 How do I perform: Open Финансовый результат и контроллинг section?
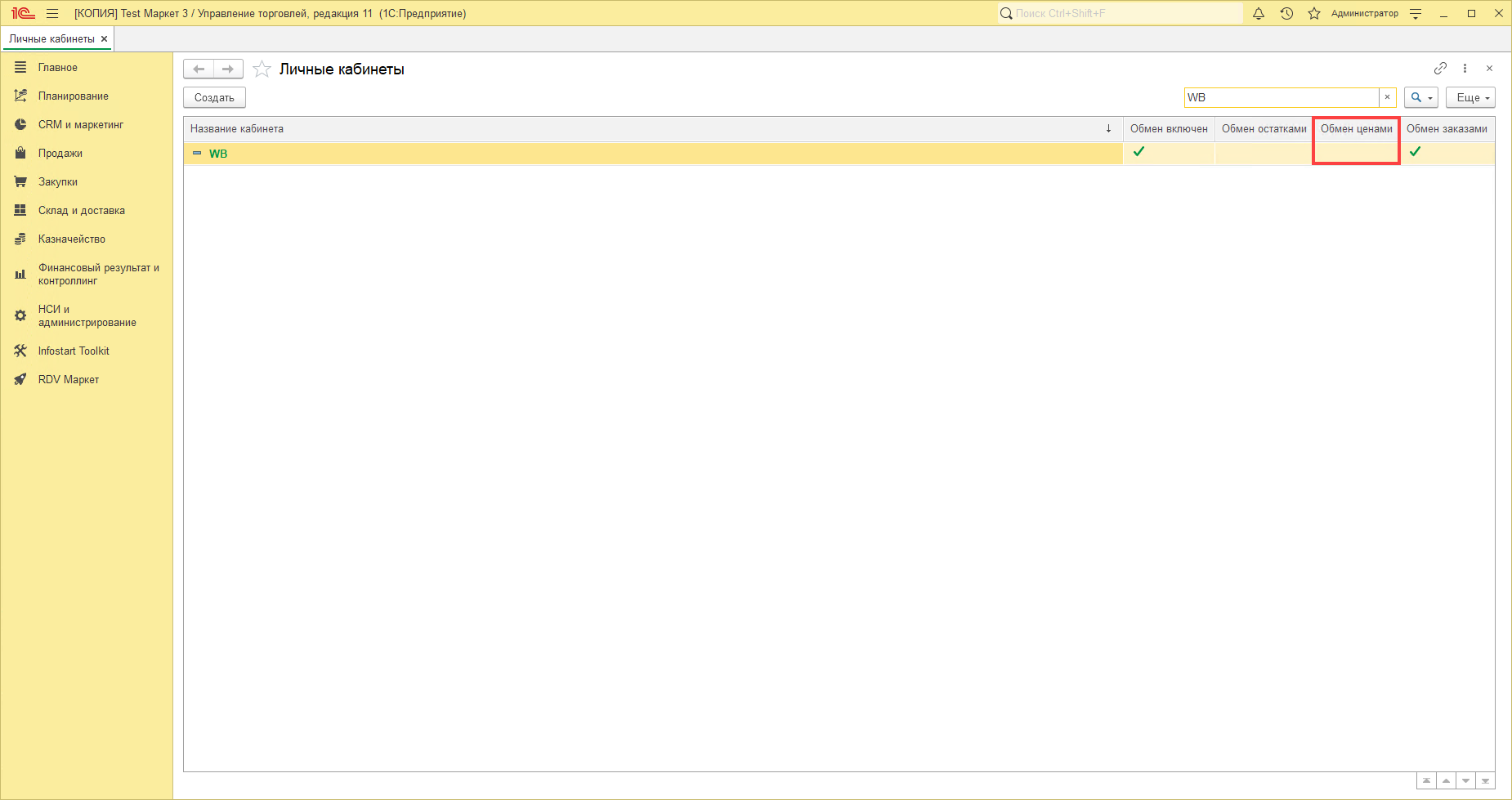click(x=87, y=275)
